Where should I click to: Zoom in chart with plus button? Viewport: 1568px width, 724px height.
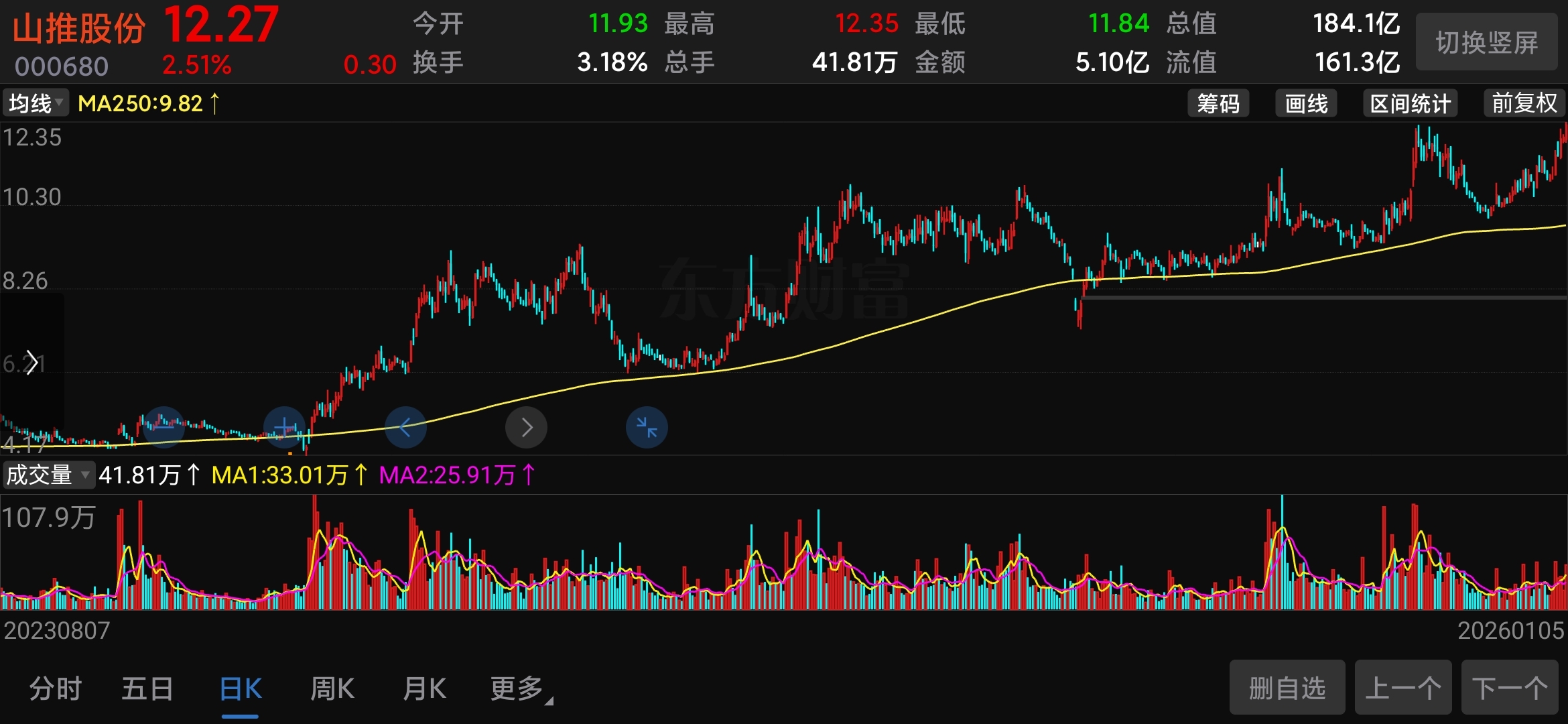point(285,427)
